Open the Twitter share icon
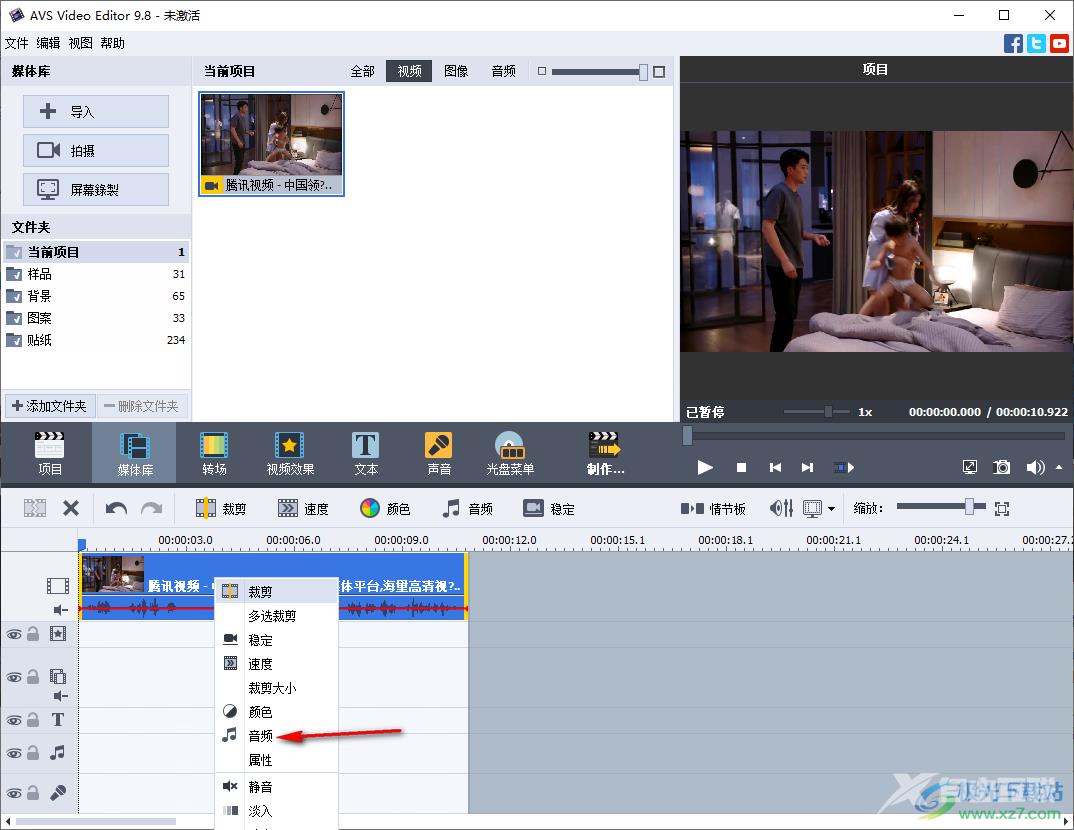Image resolution: width=1074 pixels, height=830 pixels. [1036, 44]
